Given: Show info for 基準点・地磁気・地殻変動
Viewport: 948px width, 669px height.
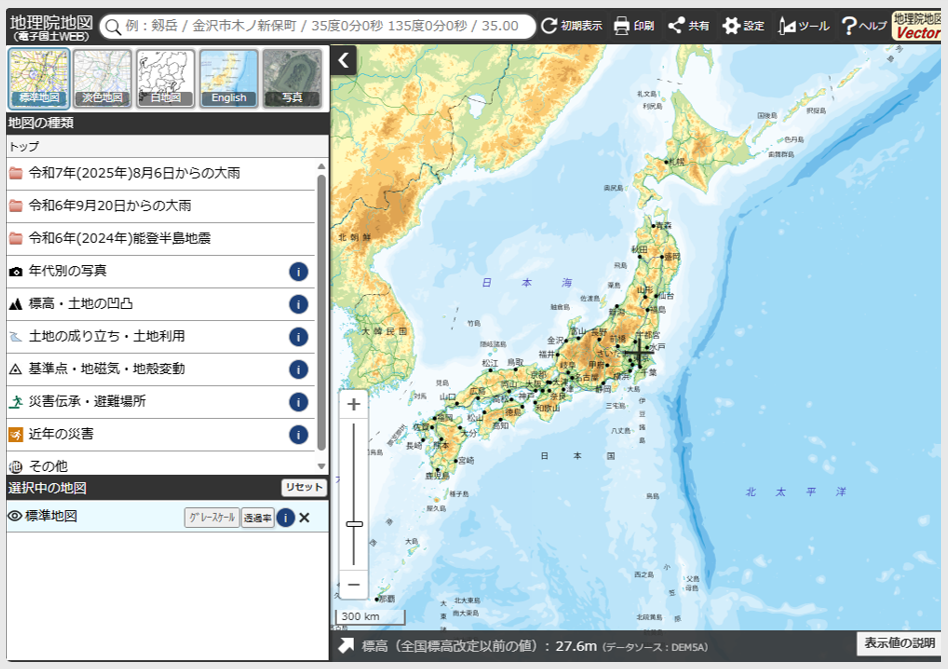Looking at the screenshot, I should point(299,369).
